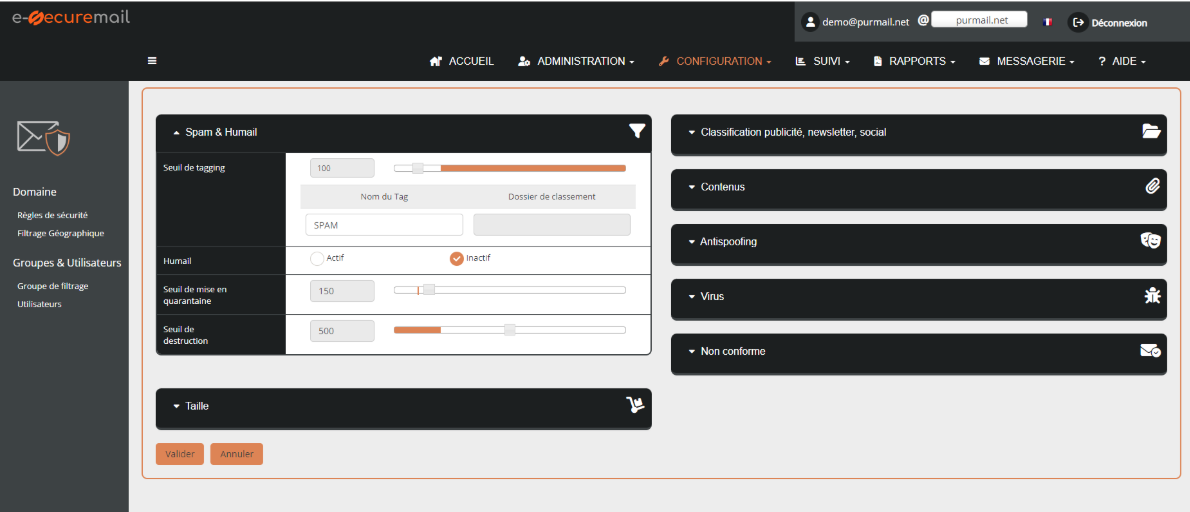Click the envelope icon on Non conforme panel

point(1151,350)
